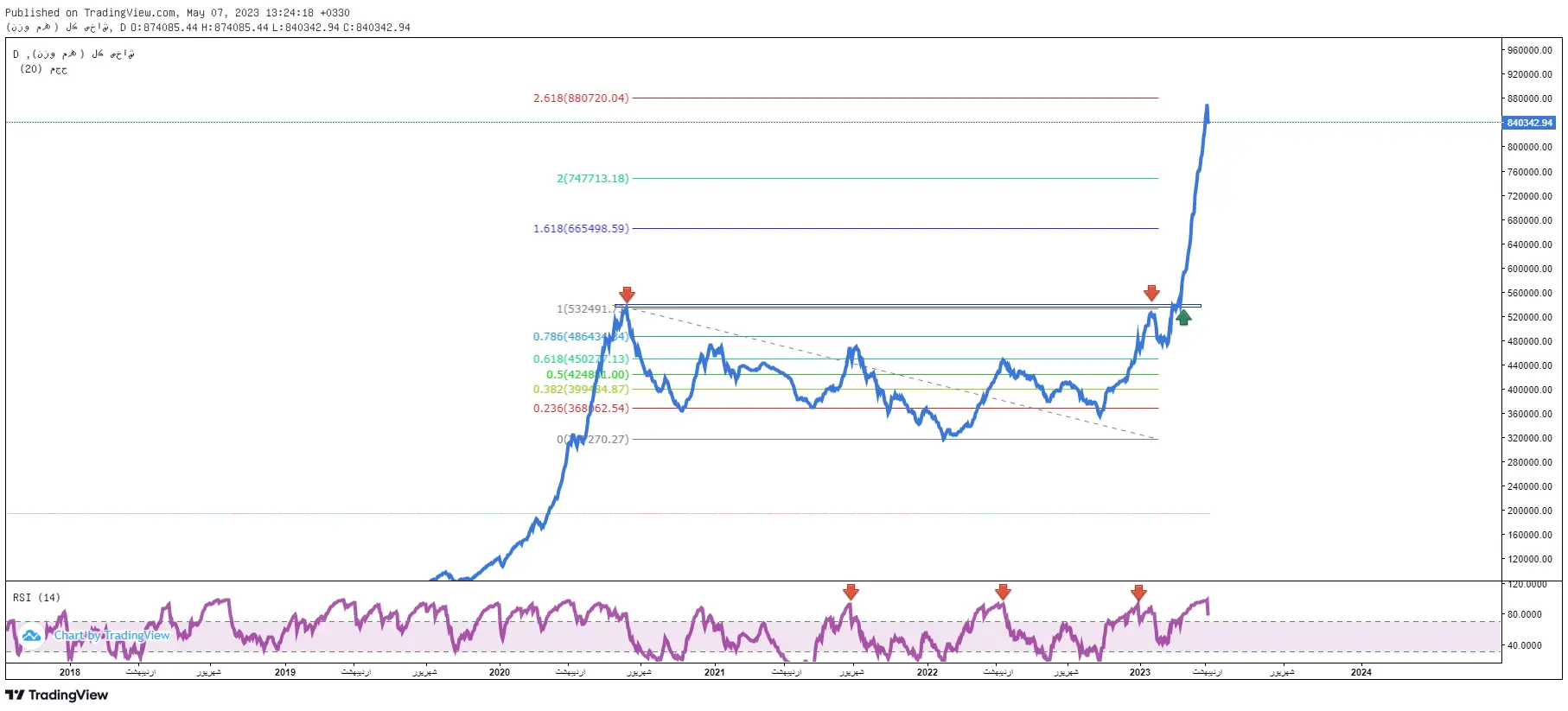The image size is (1568, 711).
Task: Click the TradingView logo at the bottom
Action: coord(57,695)
